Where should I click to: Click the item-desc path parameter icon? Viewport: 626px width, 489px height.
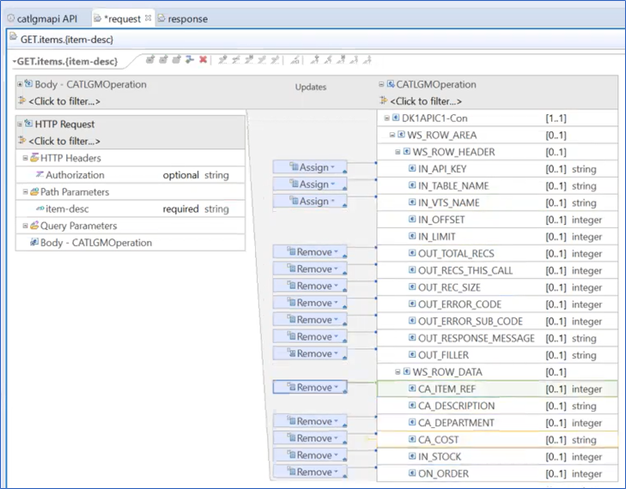click(40, 209)
